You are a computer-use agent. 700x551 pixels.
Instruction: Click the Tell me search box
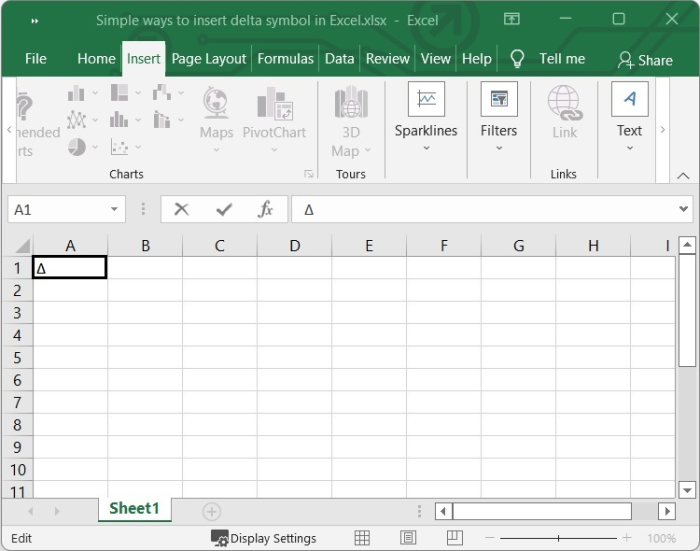(x=562, y=59)
